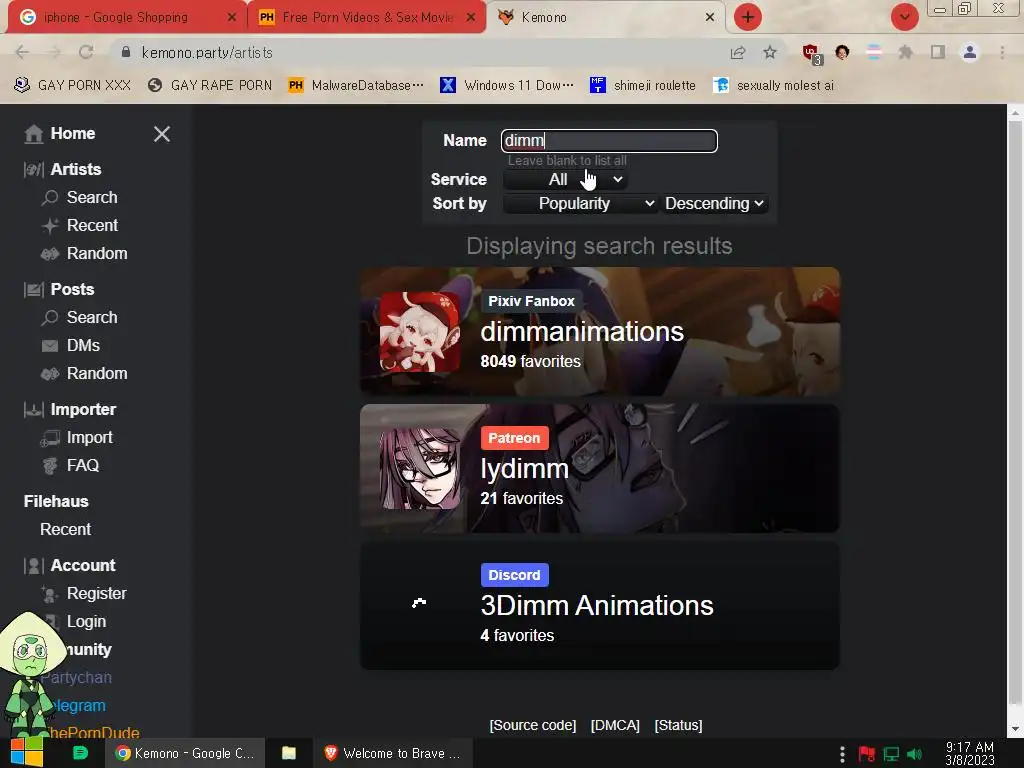Click the icon beside FAQ
The image size is (1024, 768).
(50, 466)
